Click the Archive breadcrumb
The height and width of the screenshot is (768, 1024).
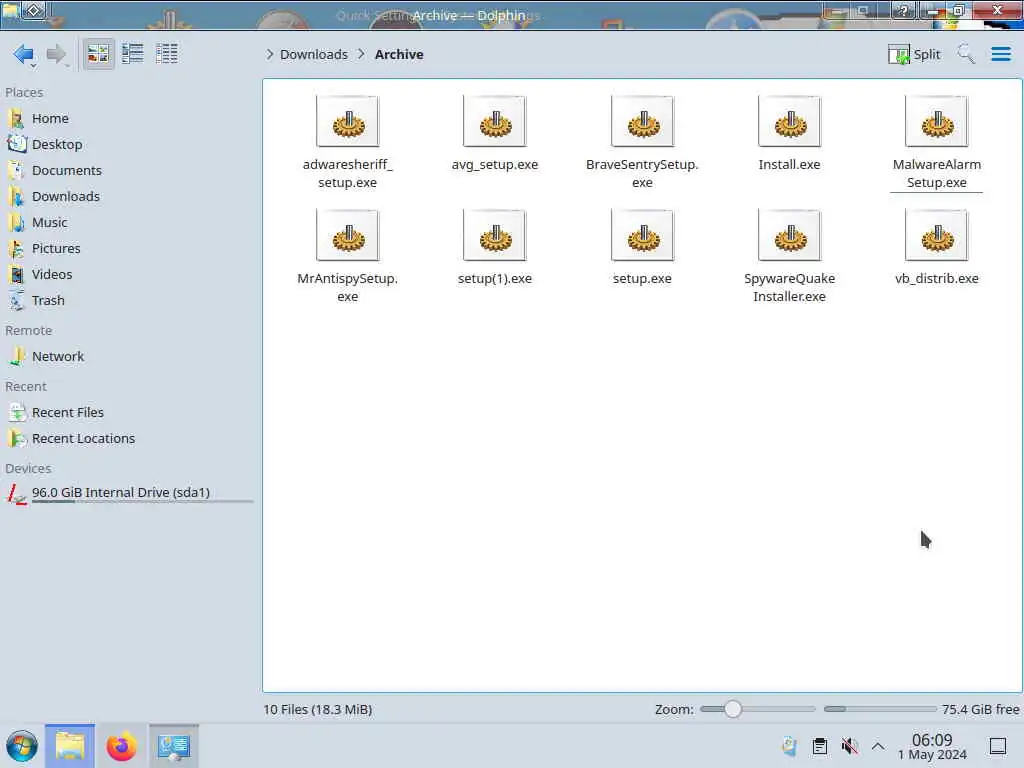point(399,54)
